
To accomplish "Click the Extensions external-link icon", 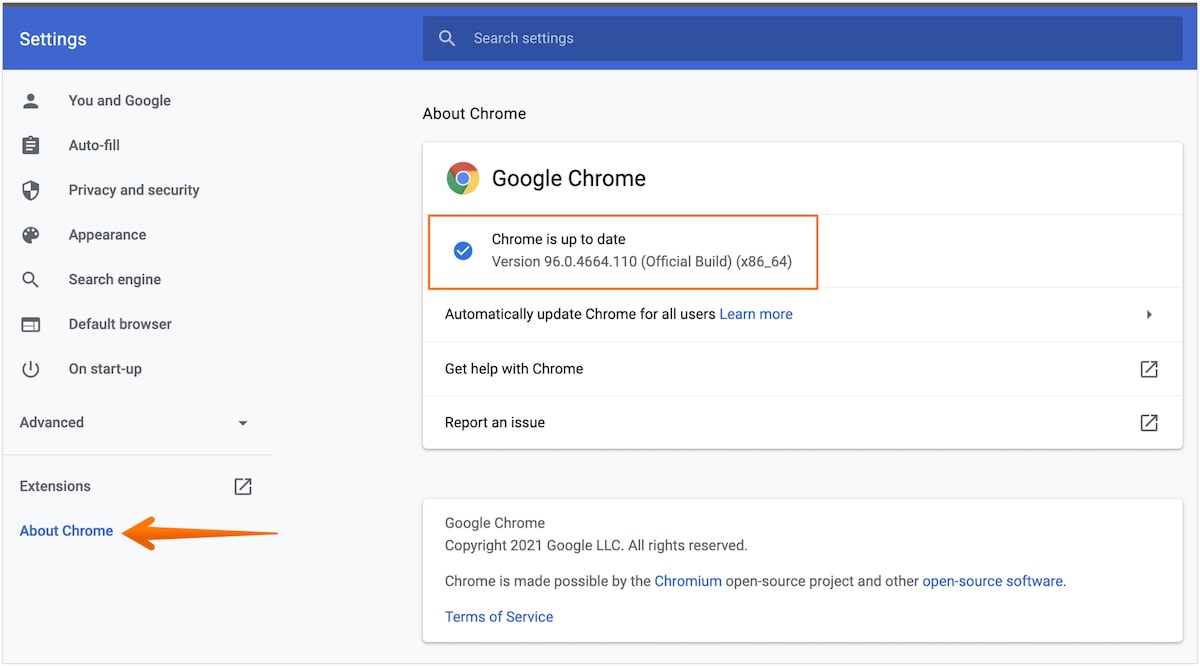I will 242,486.
